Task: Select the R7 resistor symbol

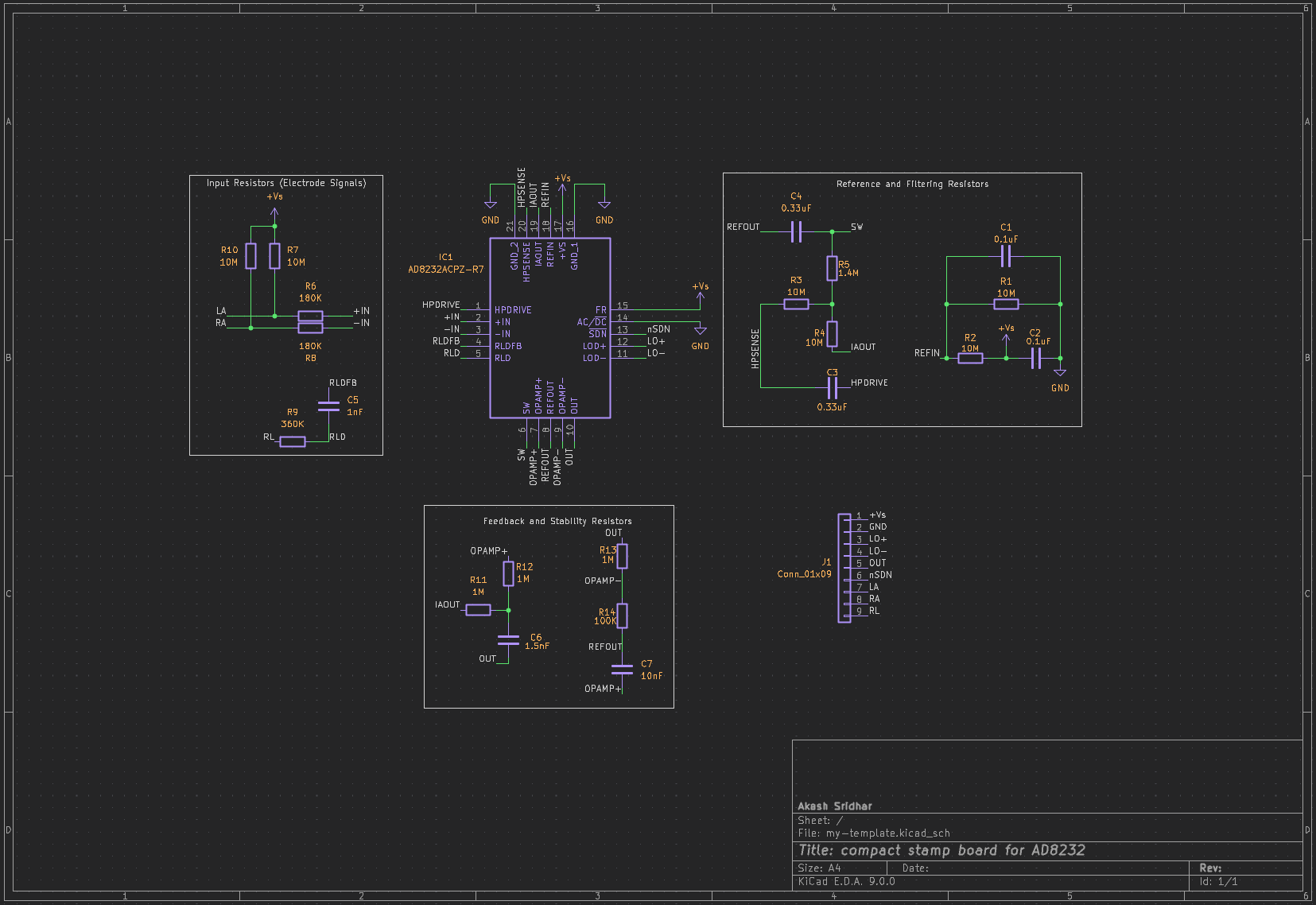Action: click(x=274, y=256)
